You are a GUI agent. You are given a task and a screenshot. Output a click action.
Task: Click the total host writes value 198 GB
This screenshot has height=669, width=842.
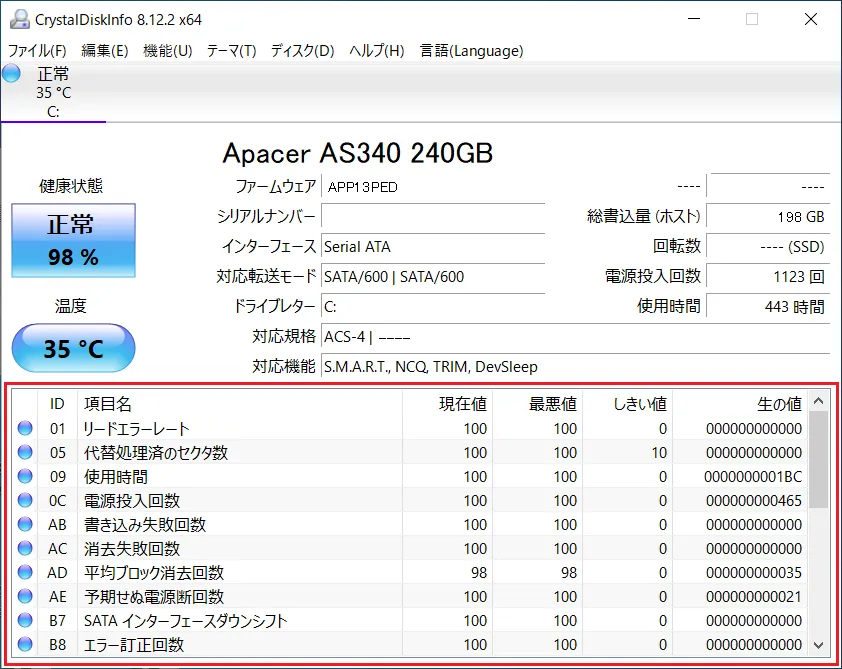[x=768, y=217]
